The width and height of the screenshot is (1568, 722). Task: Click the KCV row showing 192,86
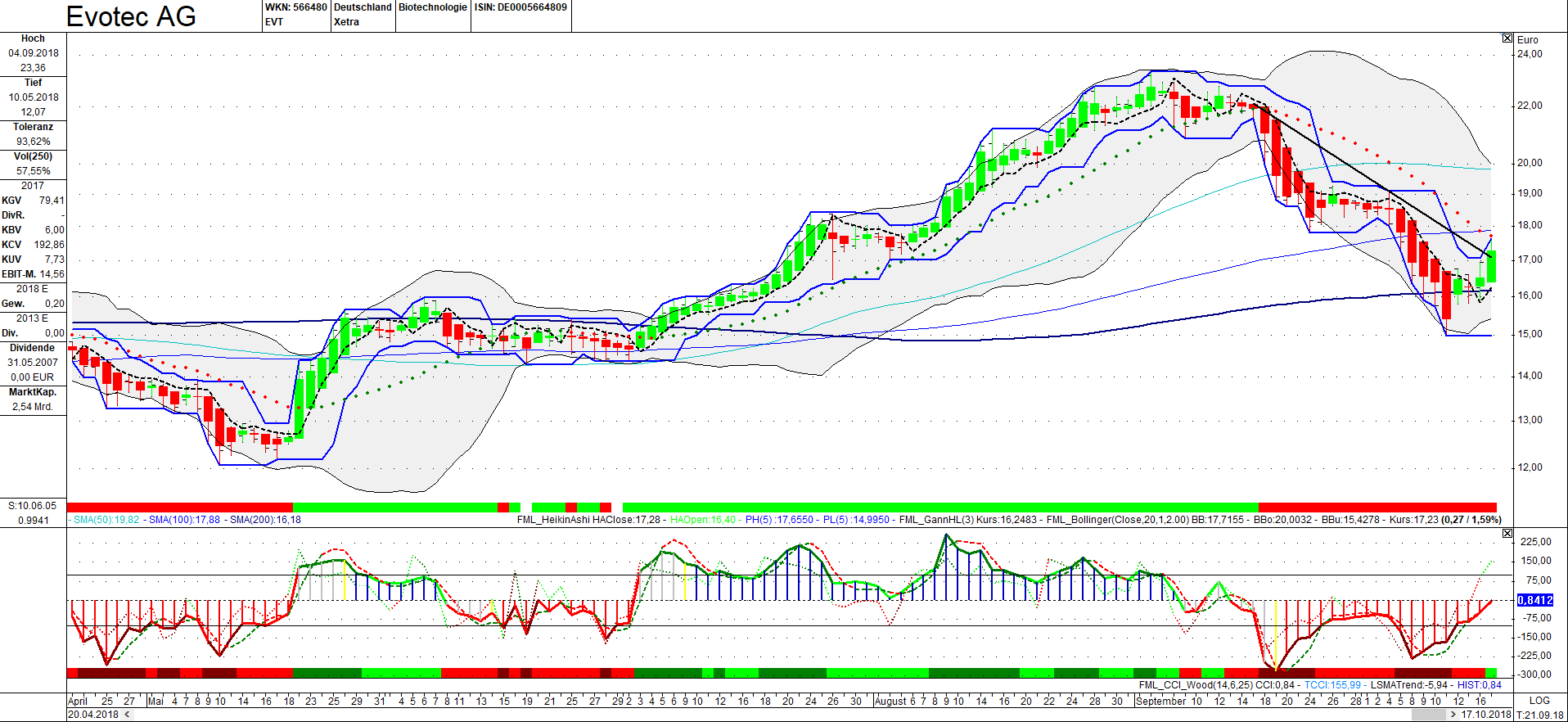(x=33, y=245)
